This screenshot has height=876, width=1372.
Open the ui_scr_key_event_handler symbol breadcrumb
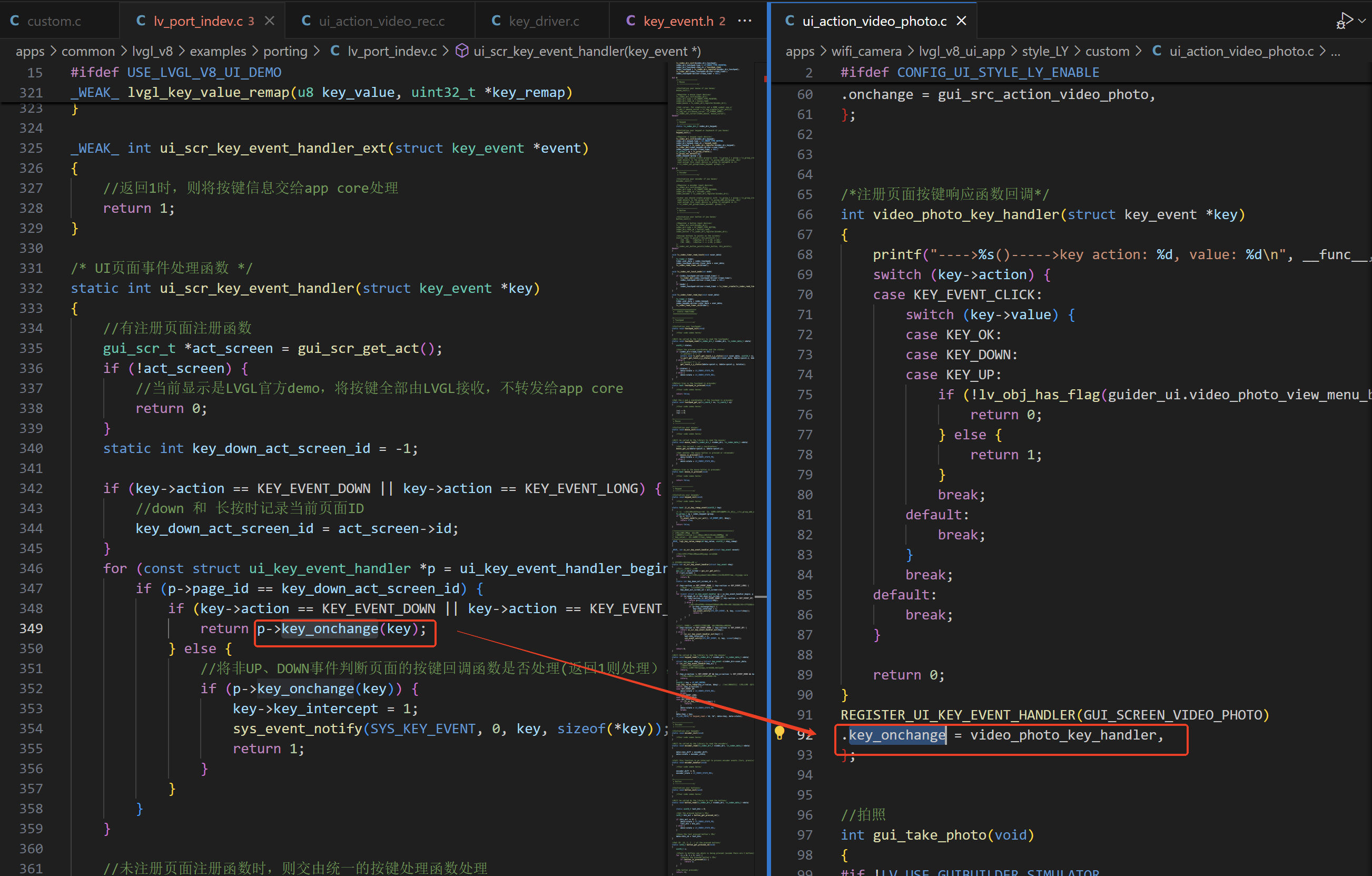tap(587, 51)
